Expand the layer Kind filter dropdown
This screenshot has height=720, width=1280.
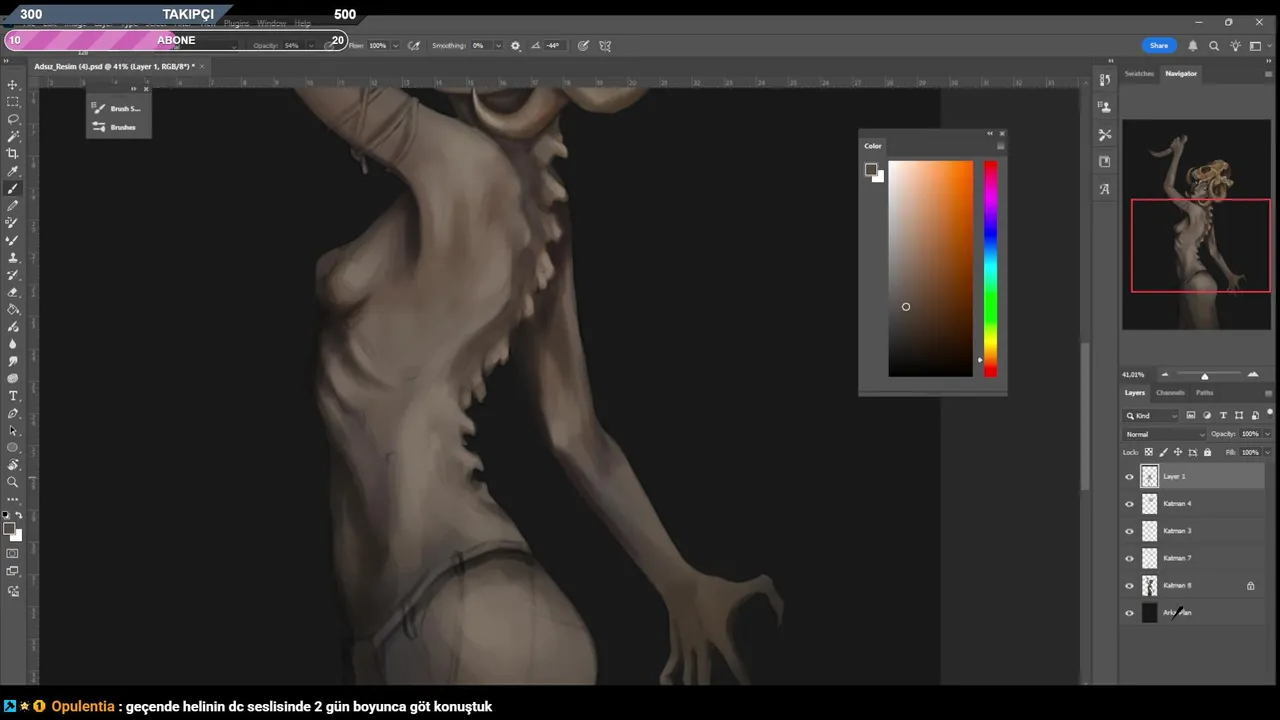(1152, 415)
